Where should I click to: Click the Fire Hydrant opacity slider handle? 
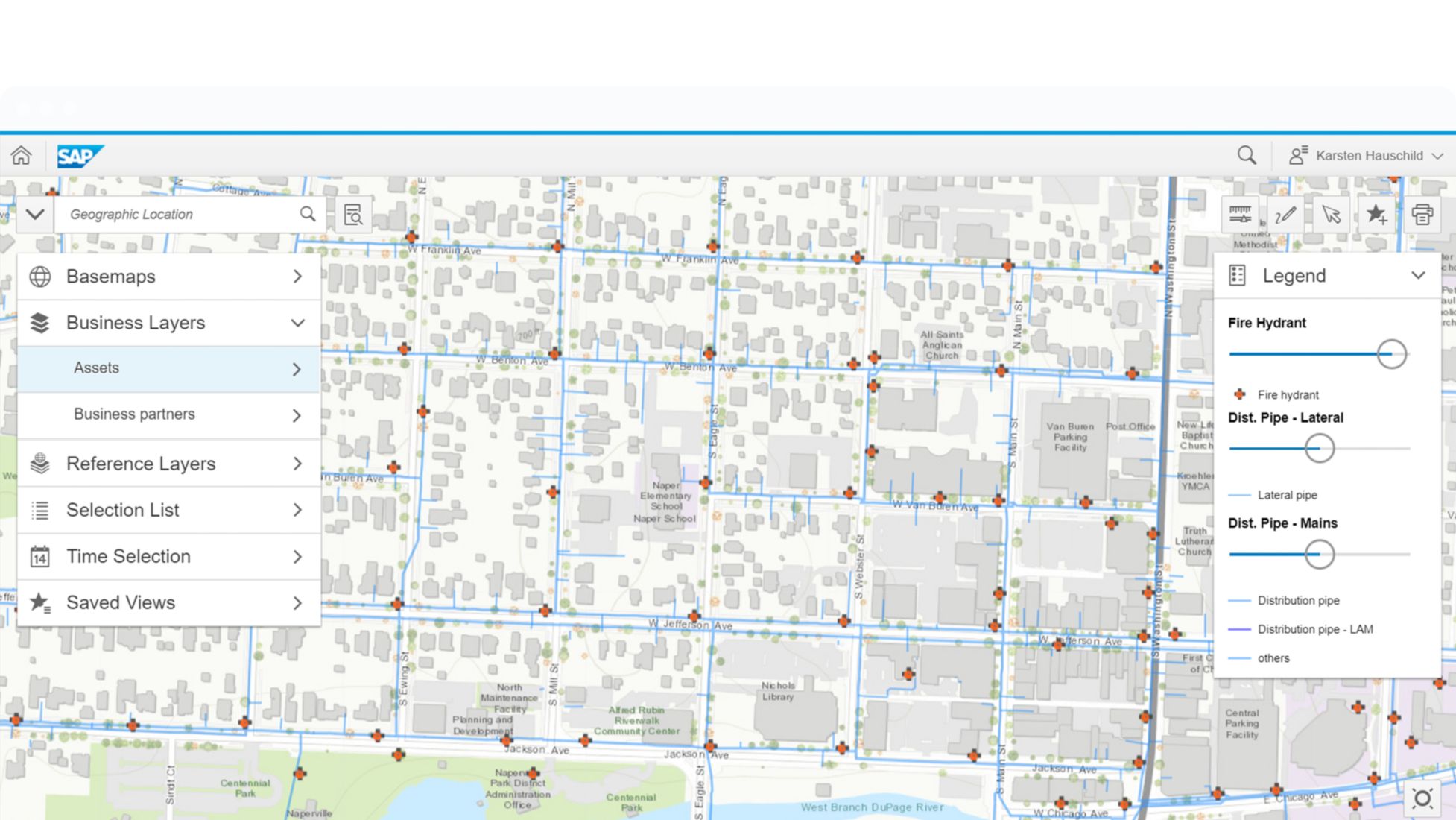click(x=1390, y=354)
